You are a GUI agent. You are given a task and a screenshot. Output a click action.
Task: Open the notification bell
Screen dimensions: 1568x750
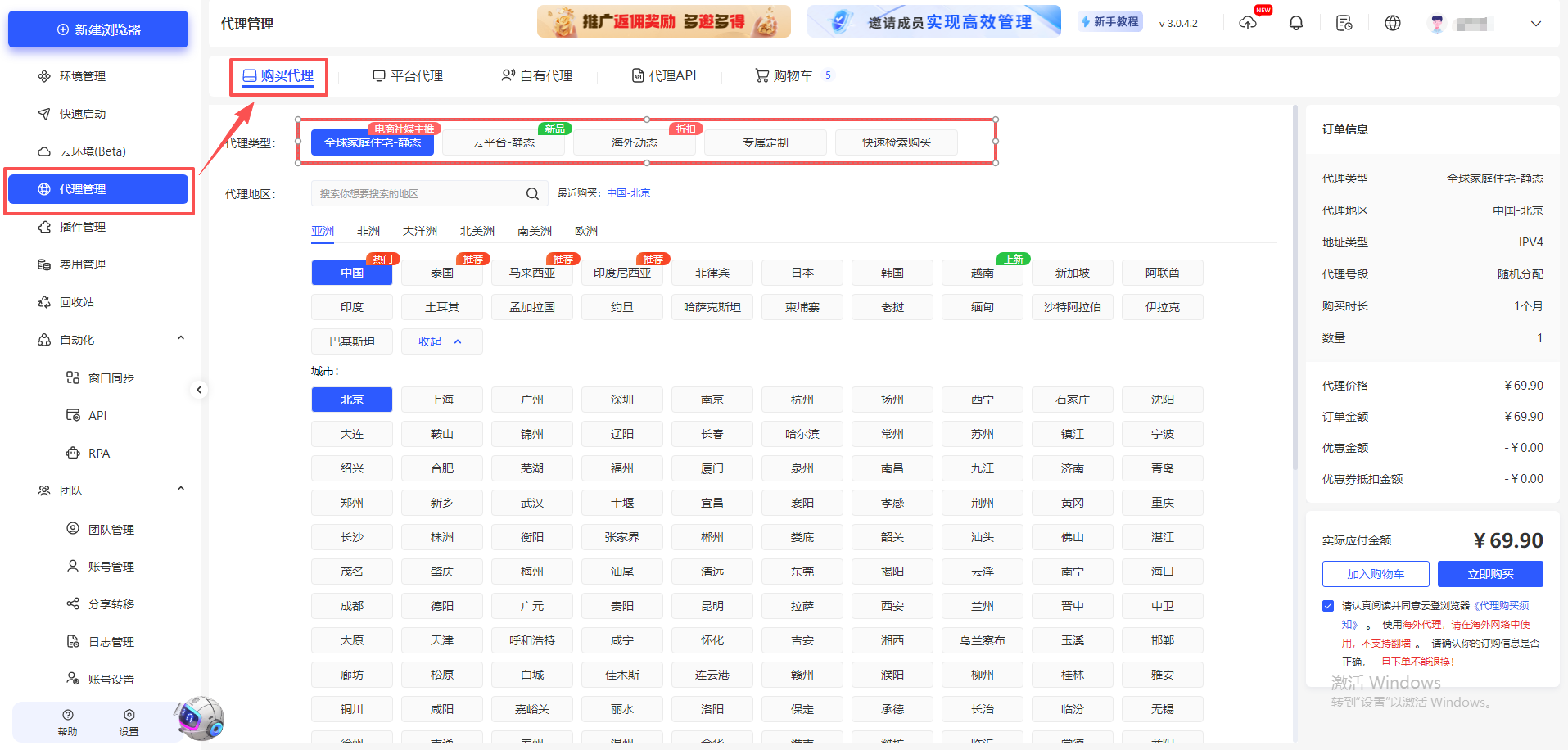click(1296, 23)
